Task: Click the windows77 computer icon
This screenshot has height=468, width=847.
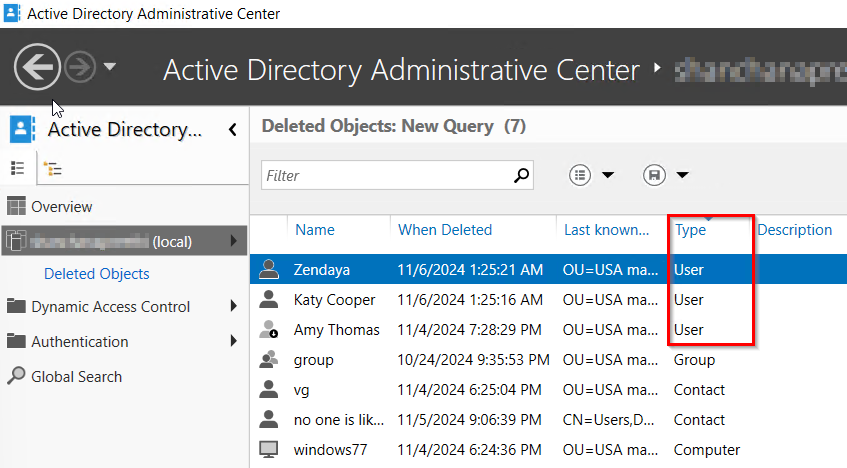Action: tap(268, 450)
